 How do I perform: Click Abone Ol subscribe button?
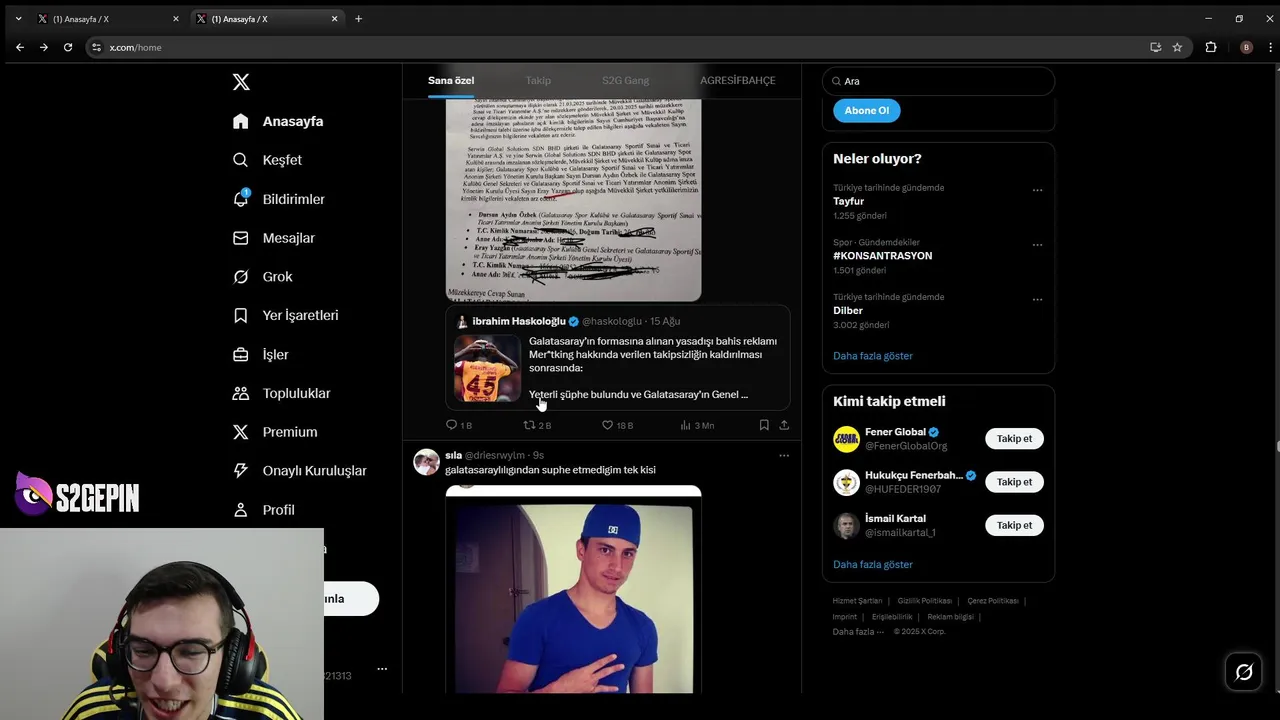tap(866, 111)
